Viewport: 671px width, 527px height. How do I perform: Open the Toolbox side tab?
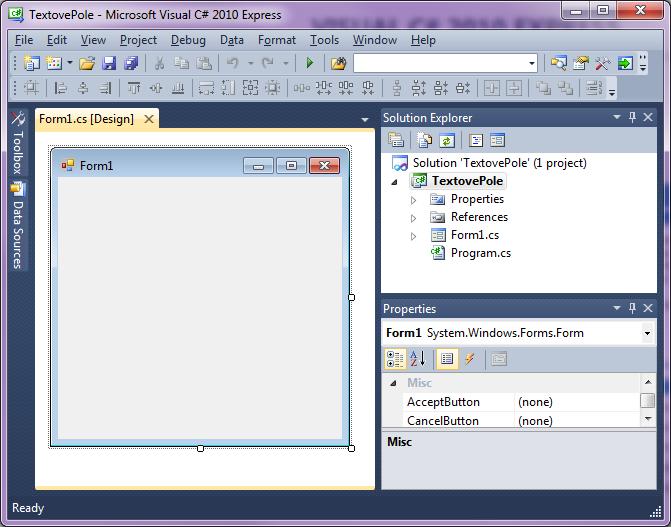[x=18, y=143]
